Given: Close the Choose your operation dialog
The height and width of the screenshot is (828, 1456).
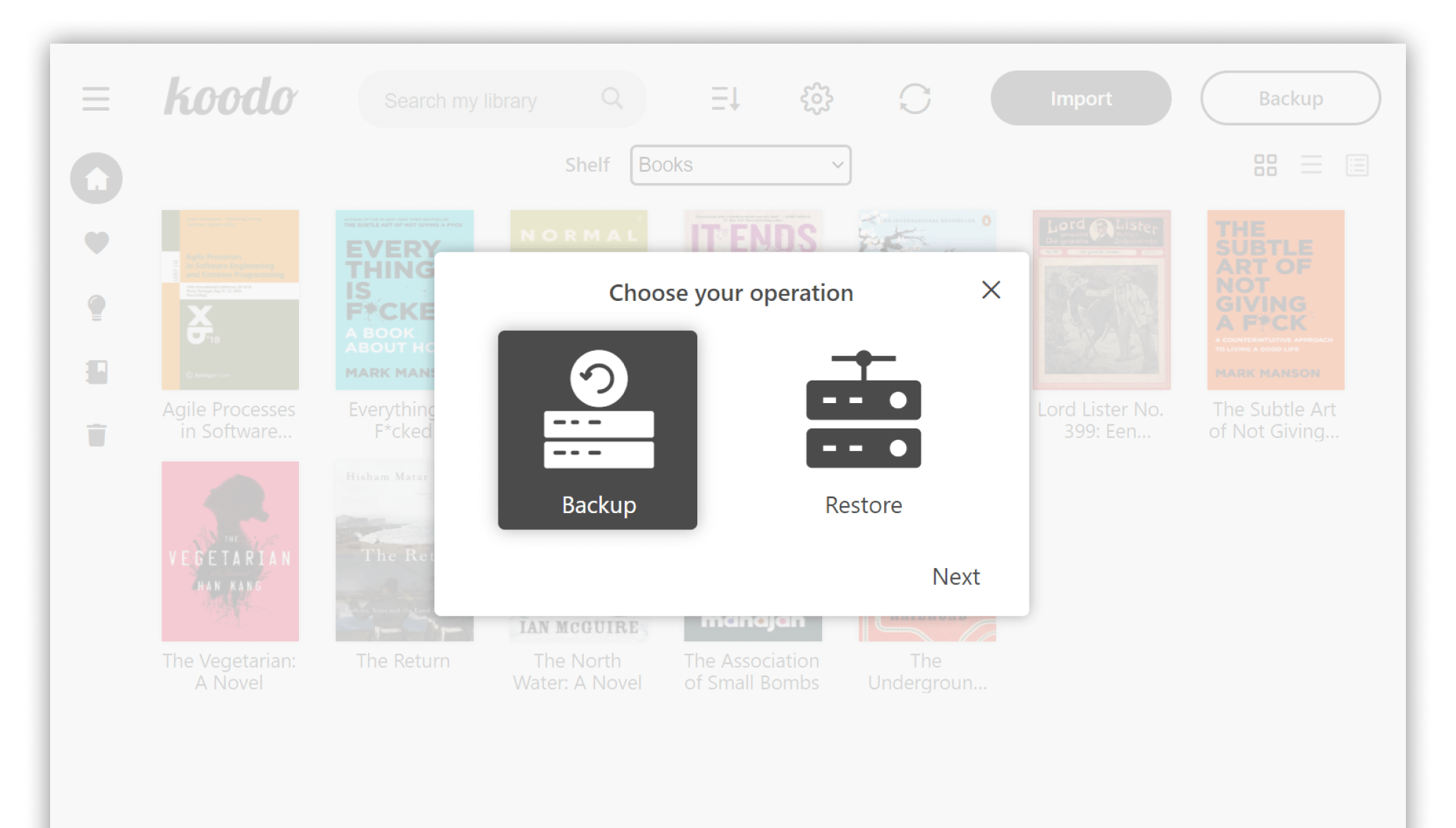Looking at the screenshot, I should 991,290.
